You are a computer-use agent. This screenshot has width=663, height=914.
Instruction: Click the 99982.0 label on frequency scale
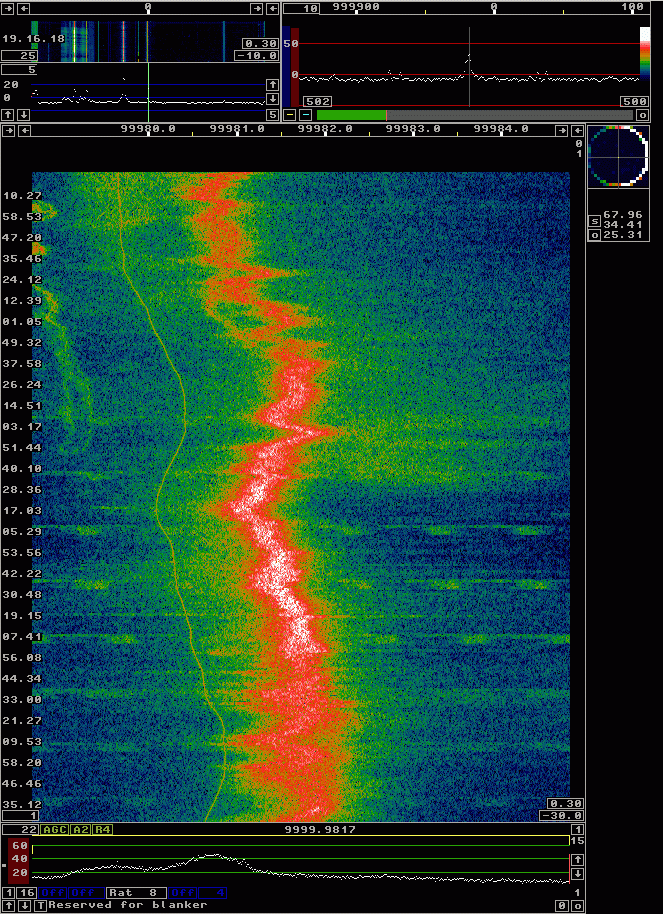325,129
